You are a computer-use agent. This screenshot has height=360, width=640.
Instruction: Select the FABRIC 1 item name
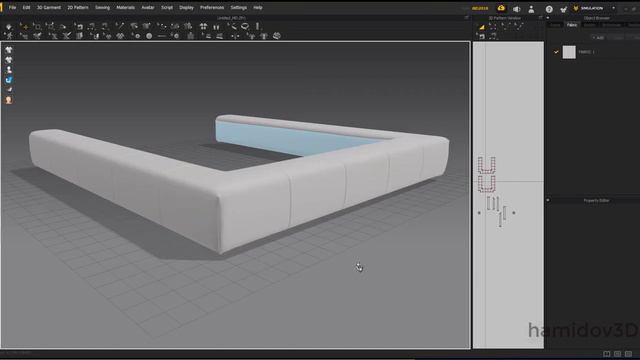point(587,52)
